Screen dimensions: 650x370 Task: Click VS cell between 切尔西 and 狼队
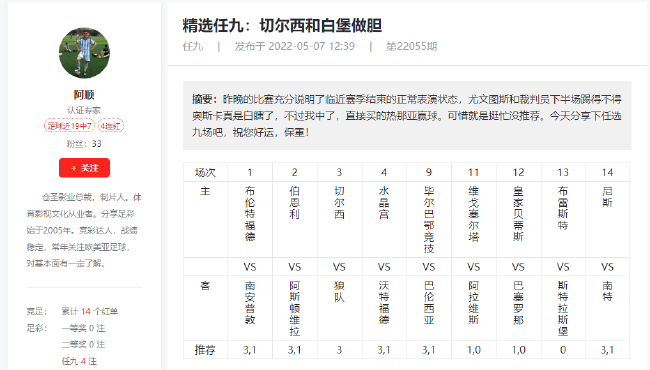tap(339, 267)
